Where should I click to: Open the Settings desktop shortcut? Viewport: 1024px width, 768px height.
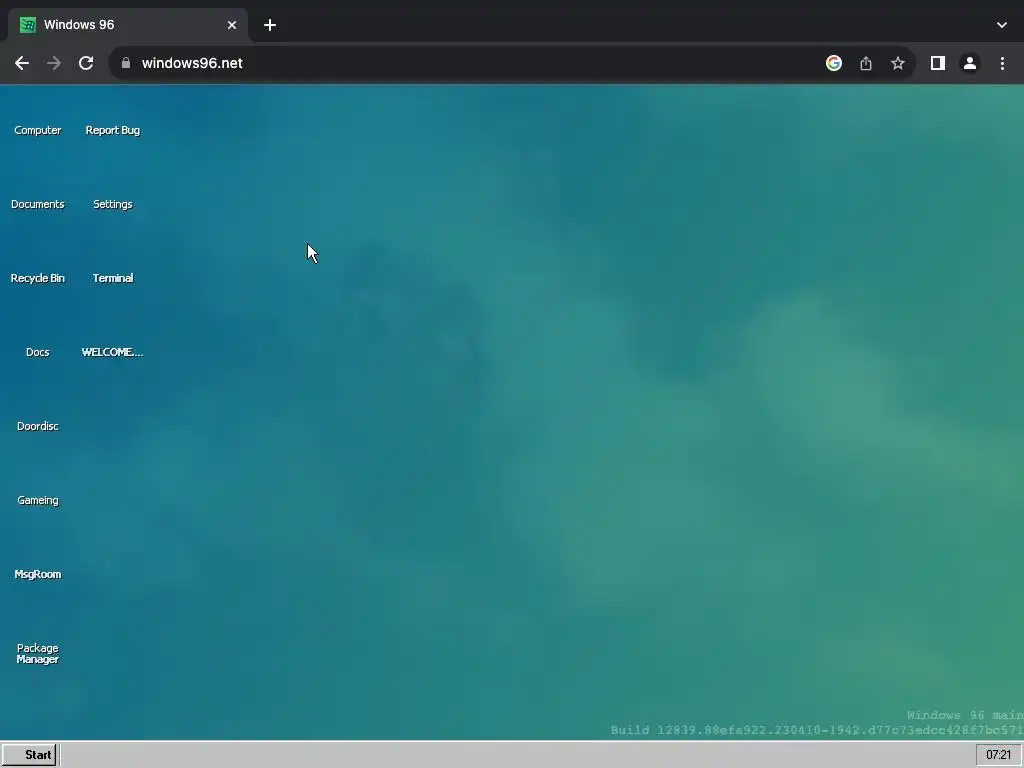[x=112, y=204]
